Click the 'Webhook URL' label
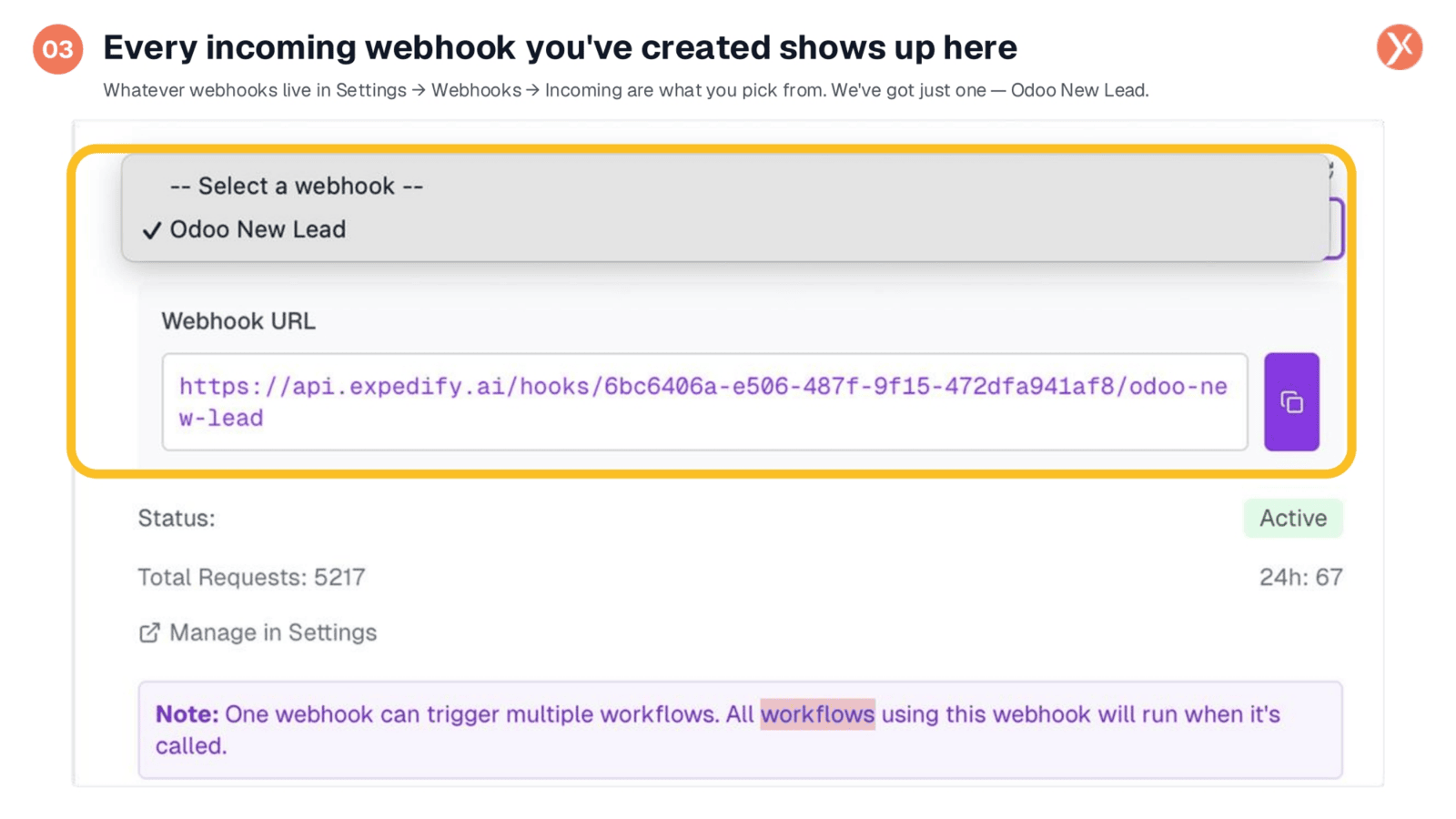Screen dimensions: 1456x819 238,321
